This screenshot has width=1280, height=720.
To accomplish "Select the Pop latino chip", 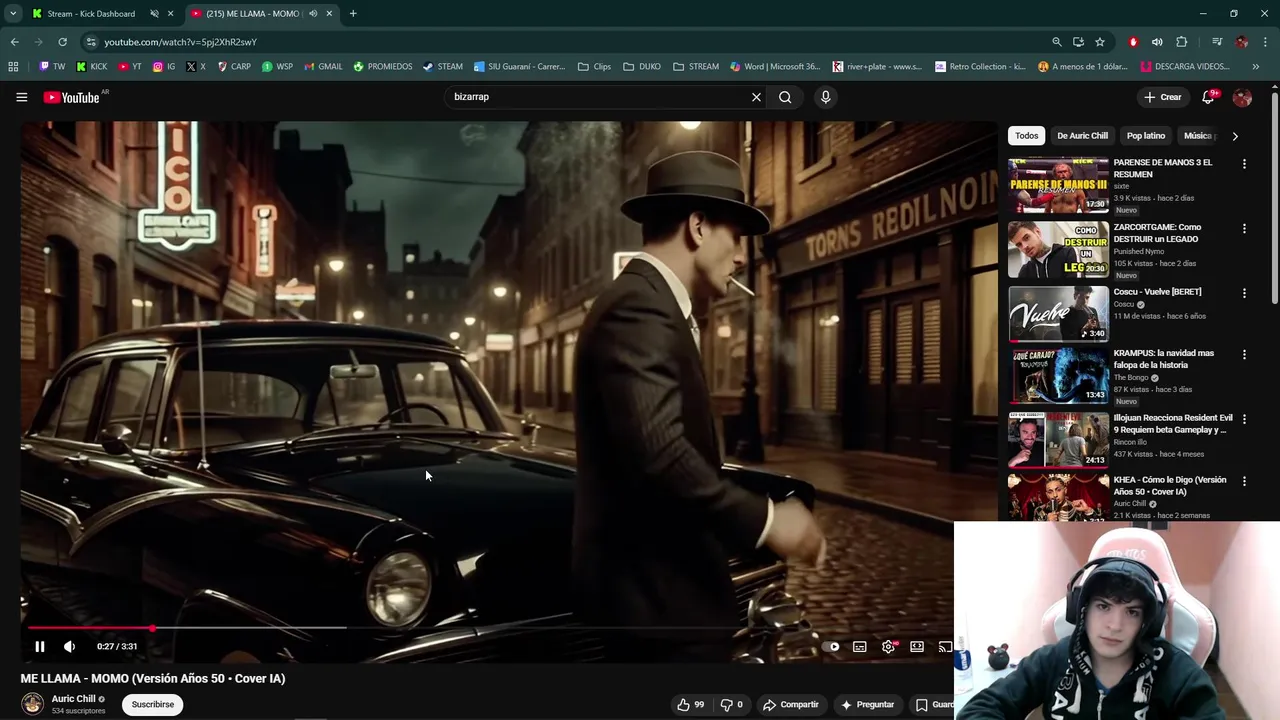I will pyautogui.click(x=1146, y=135).
